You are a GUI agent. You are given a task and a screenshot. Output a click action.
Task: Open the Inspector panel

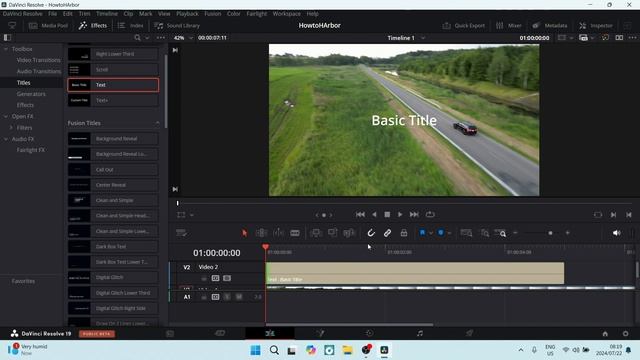tap(596, 25)
